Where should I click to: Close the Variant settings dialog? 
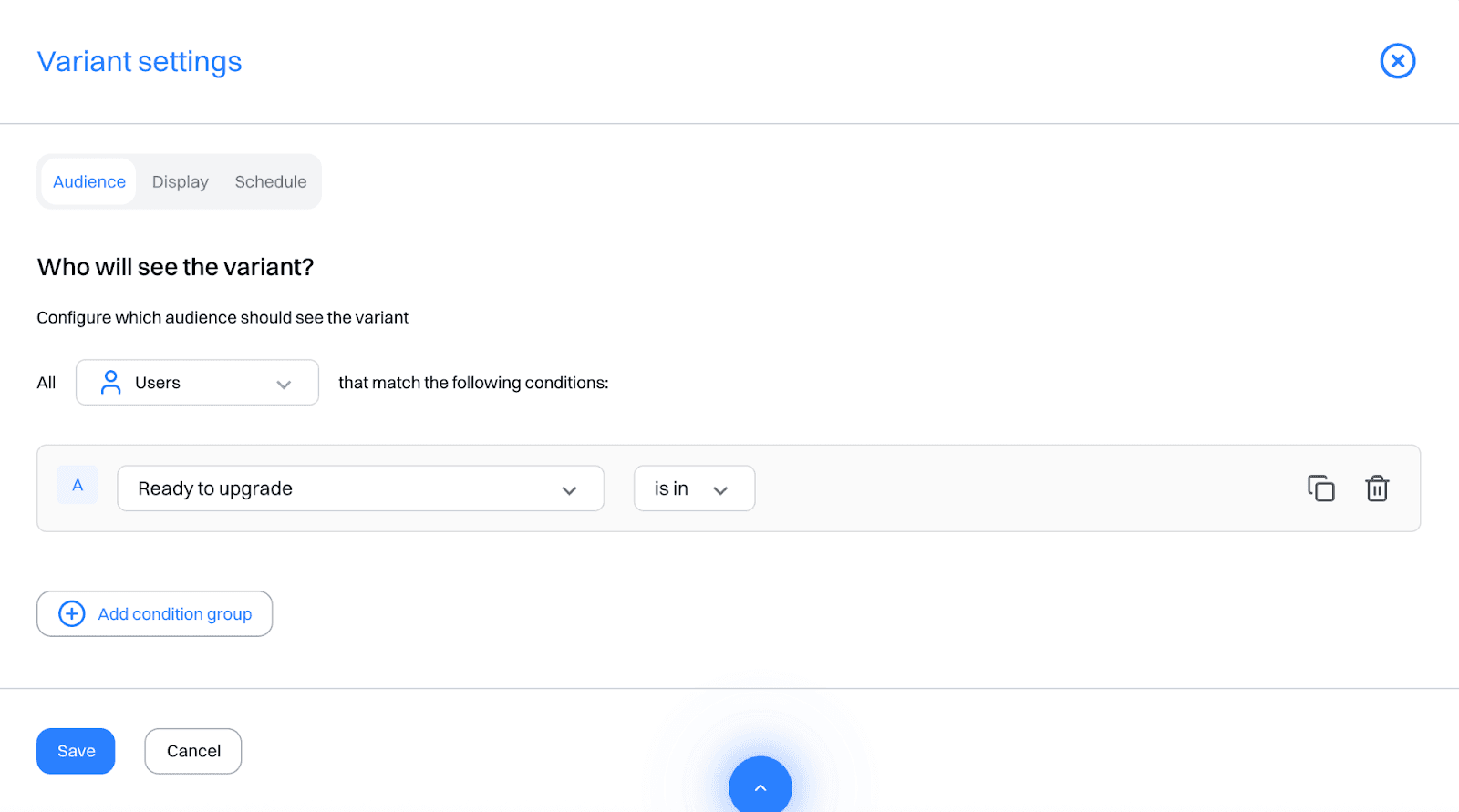(1397, 61)
